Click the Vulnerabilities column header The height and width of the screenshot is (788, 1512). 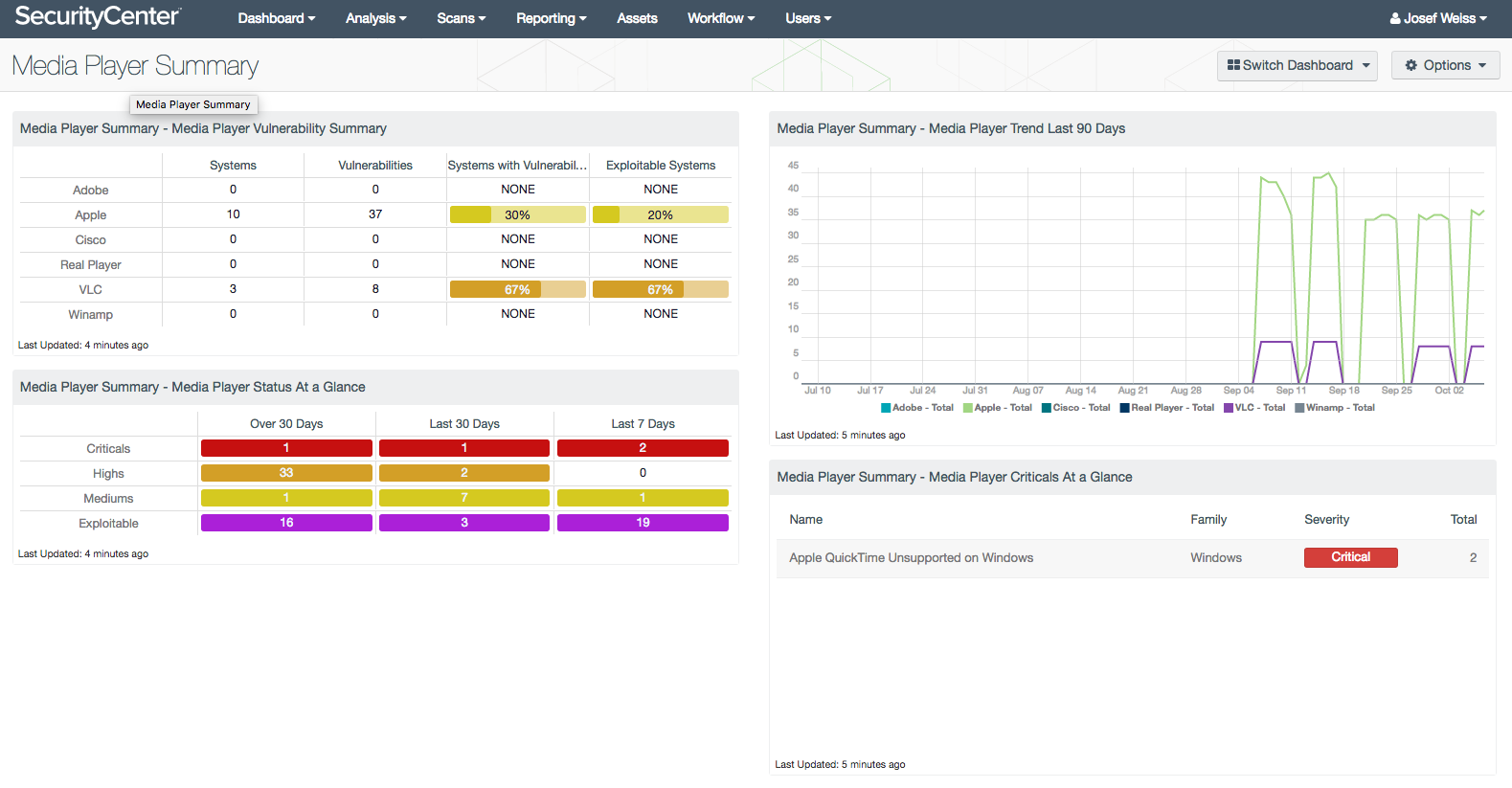(375, 166)
